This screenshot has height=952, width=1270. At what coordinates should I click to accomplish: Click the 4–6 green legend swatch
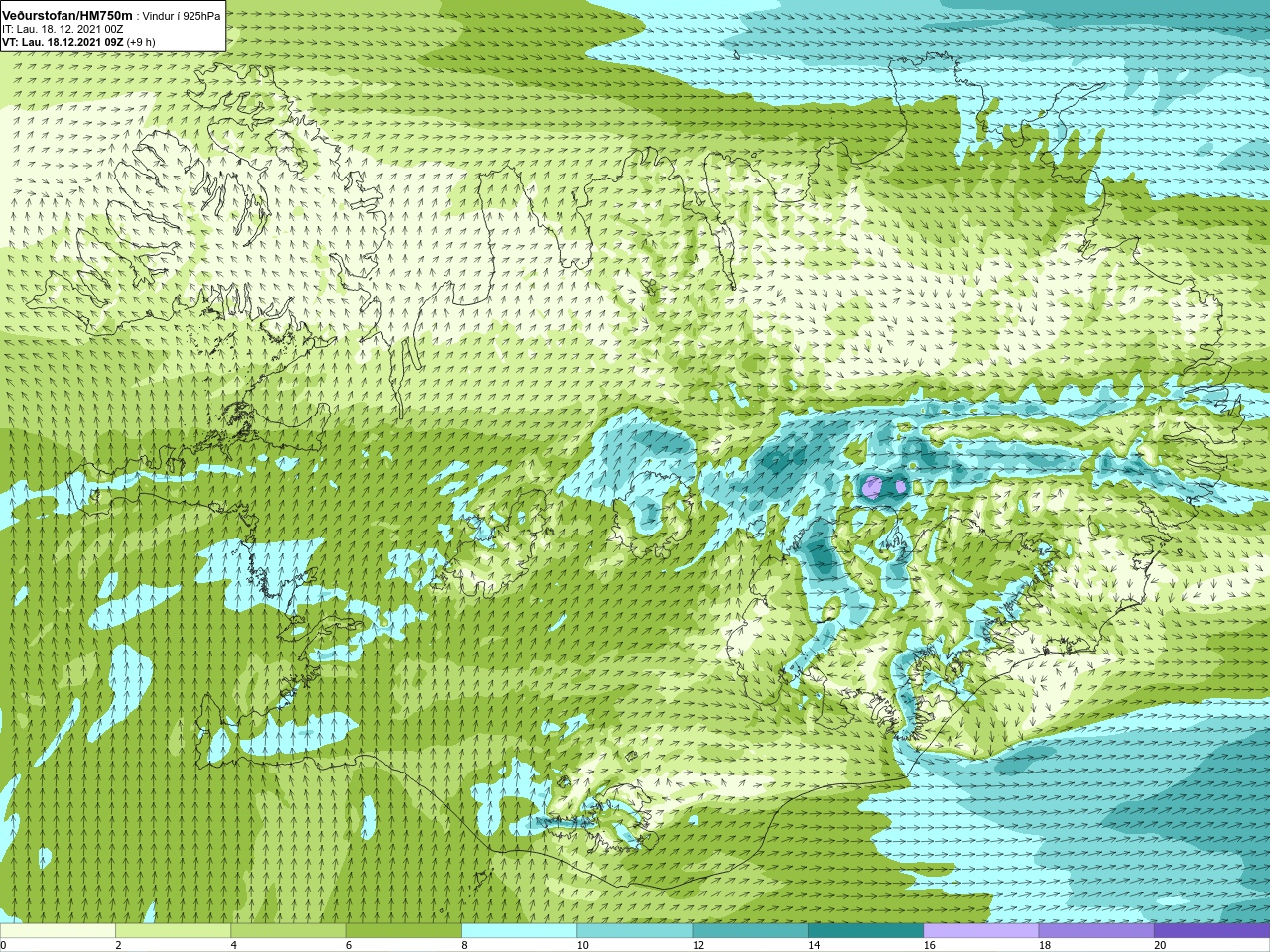coord(289,931)
